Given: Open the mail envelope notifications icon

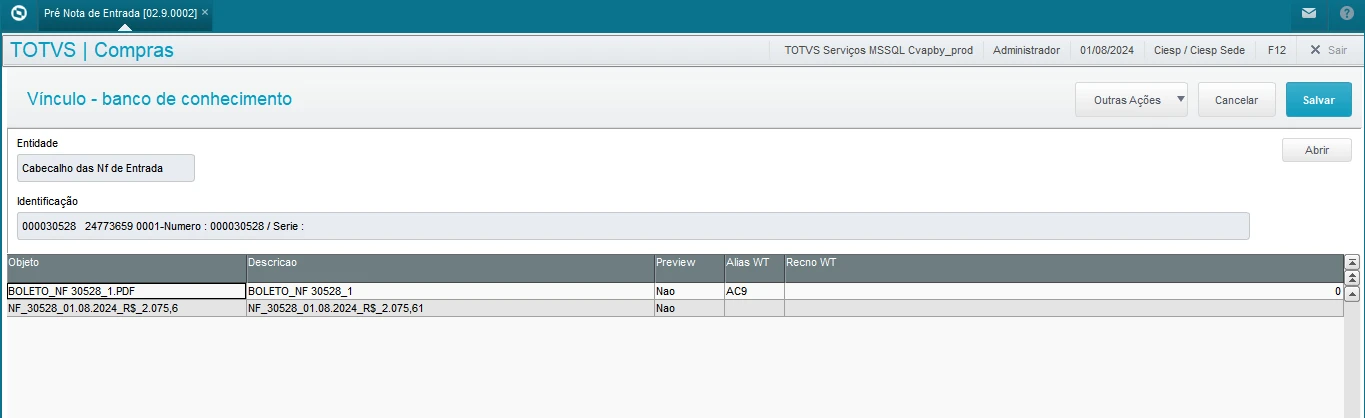Looking at the screenshot, I should 1309,13.
